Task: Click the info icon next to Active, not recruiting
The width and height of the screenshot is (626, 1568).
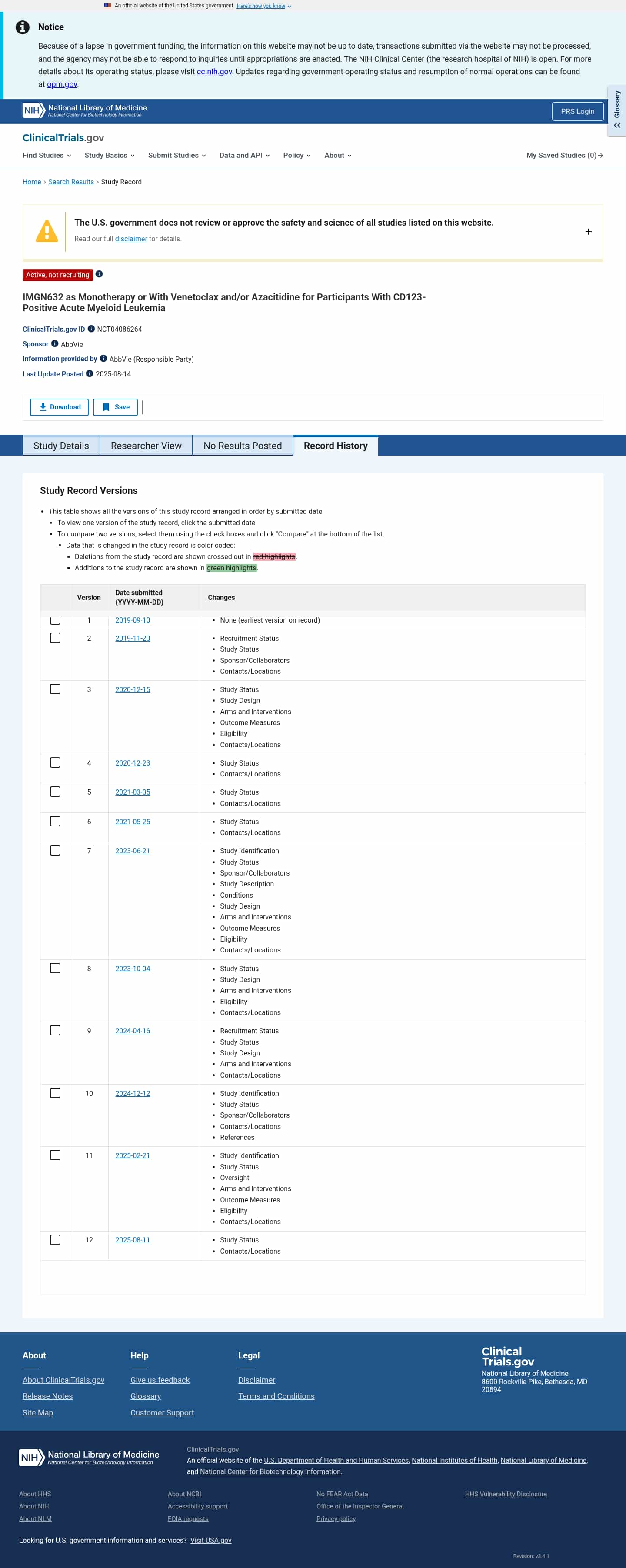Action: point(99,275)
